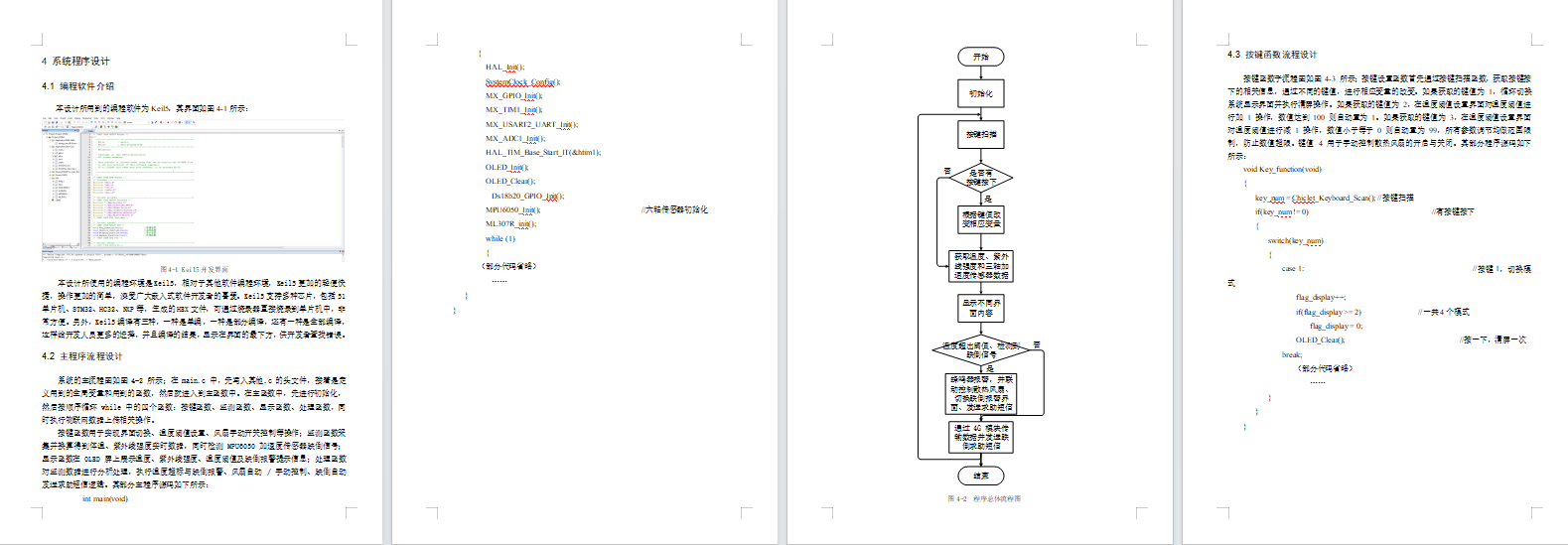
Task: Click the code line 'HAL_Init();'
Action: pyautogui.click(x=504, y=68)
